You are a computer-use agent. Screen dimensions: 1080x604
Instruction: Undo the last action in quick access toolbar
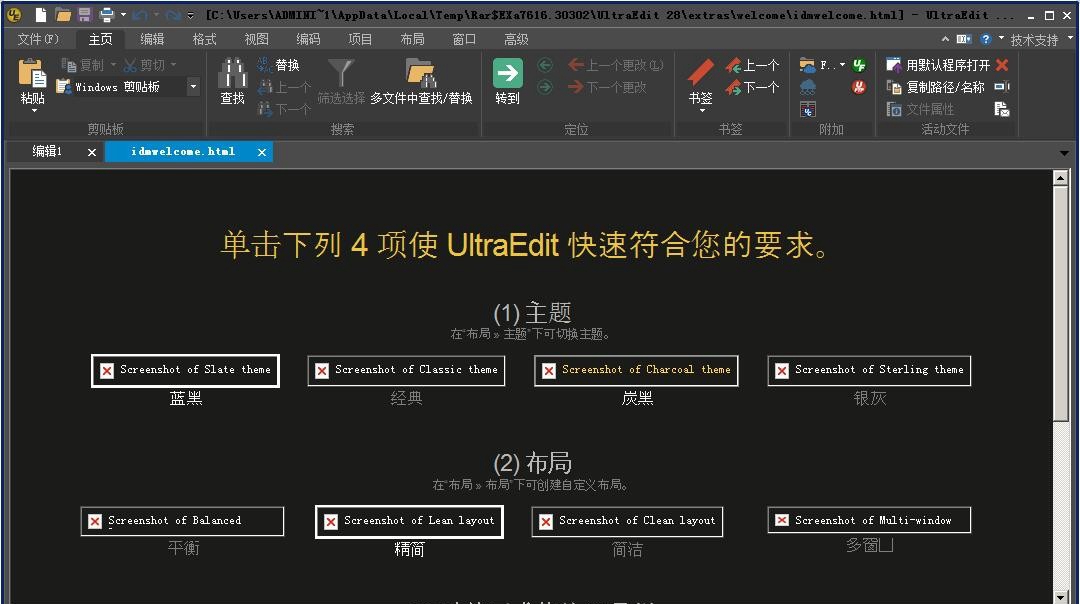click(x=140, y=14)
